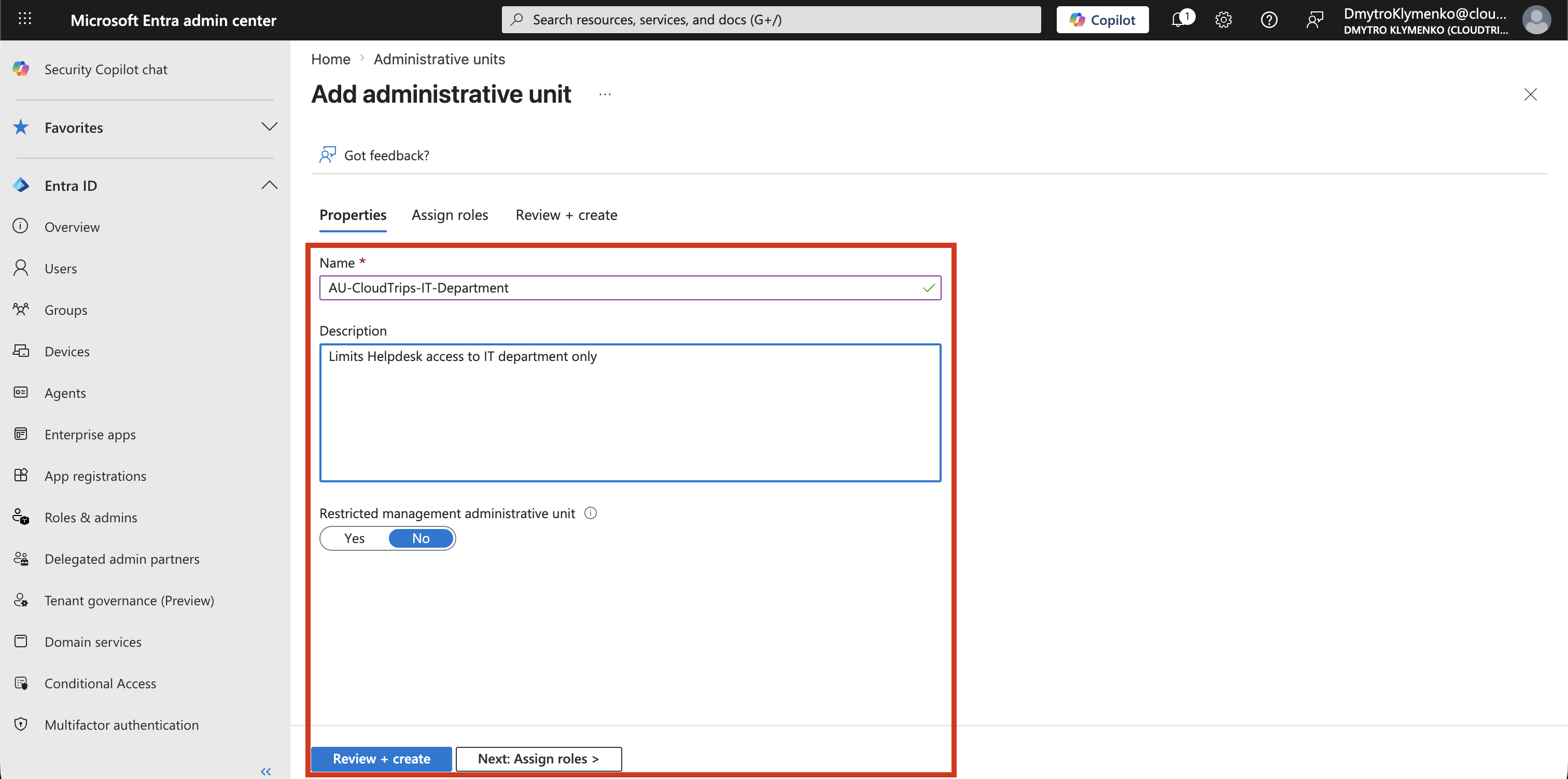Click the Review + create button
1568x779 pixels.
click(x=381, y=759)
